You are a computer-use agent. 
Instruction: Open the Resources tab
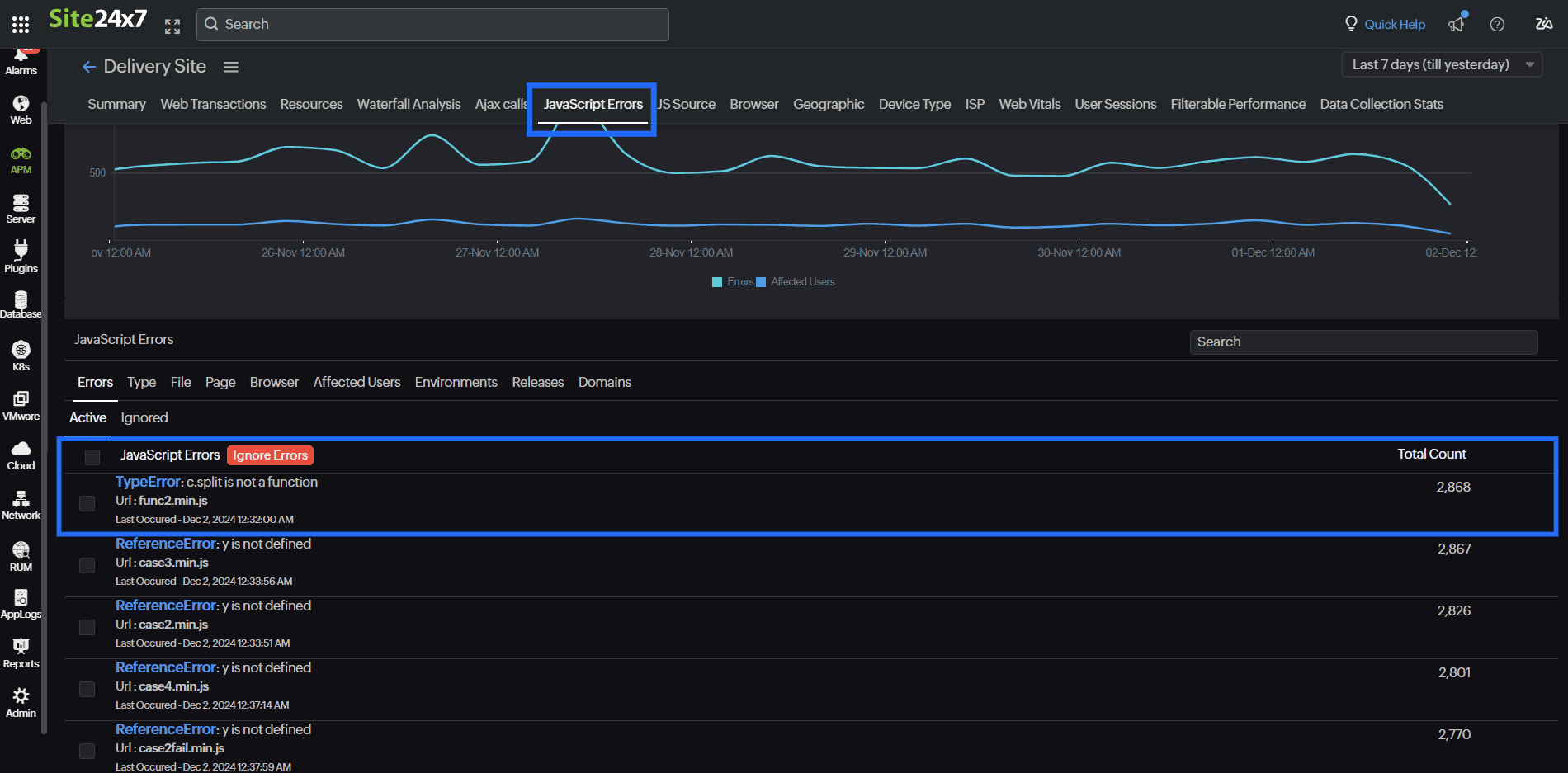[x=311, y=104]
